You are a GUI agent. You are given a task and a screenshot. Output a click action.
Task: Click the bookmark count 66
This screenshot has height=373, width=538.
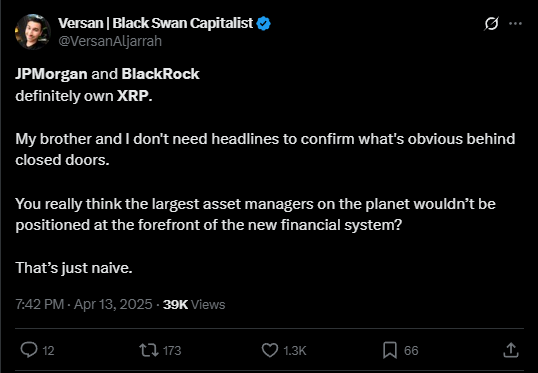tap(411, 351)
